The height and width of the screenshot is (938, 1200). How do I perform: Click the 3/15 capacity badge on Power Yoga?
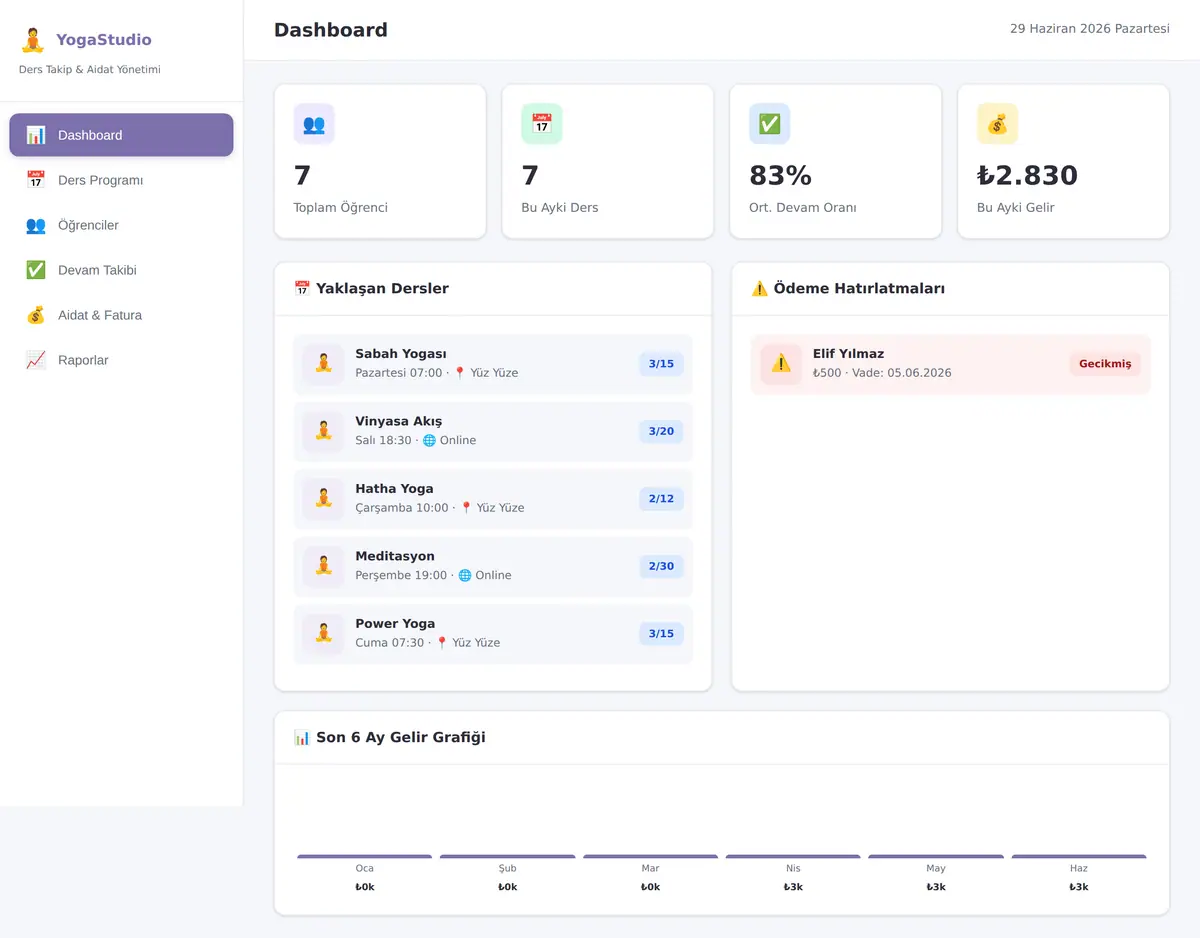pos(661,634)
